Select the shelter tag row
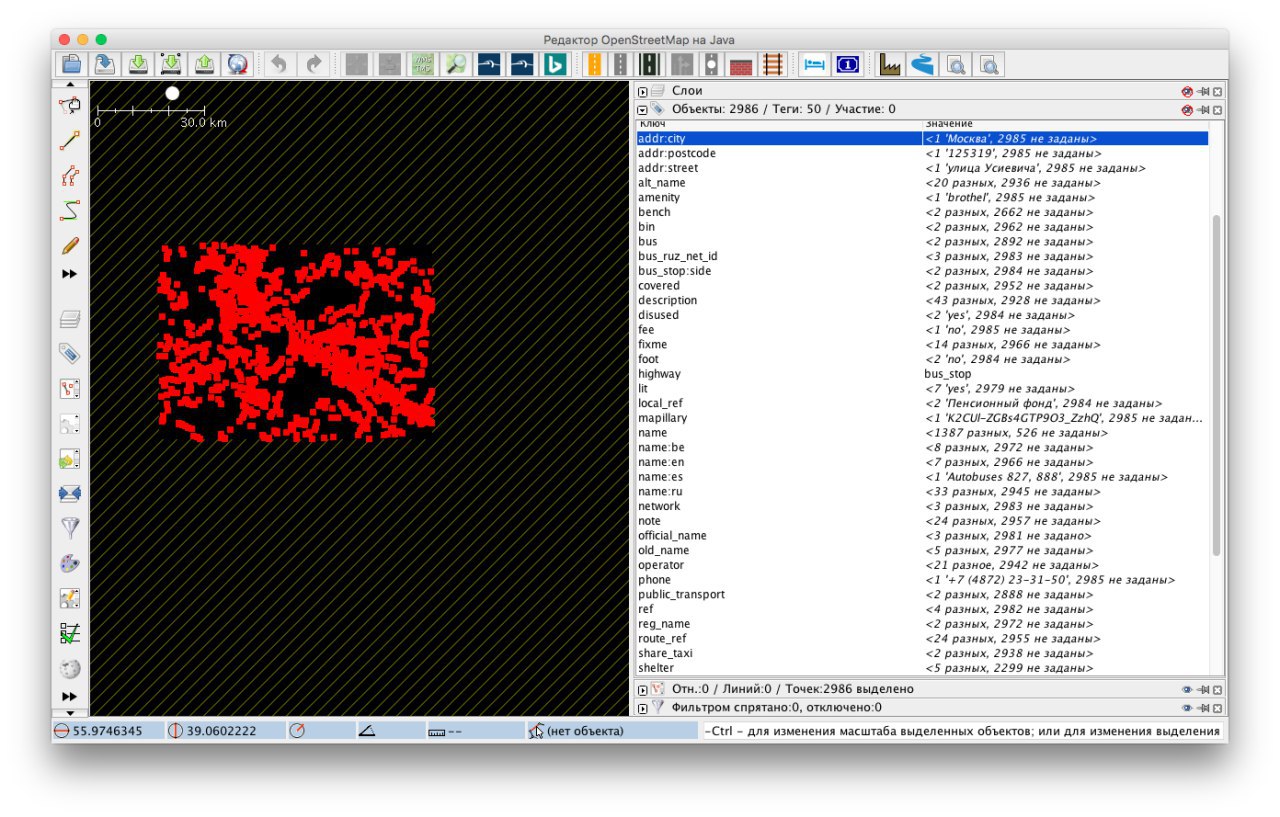 click(922, 668)
